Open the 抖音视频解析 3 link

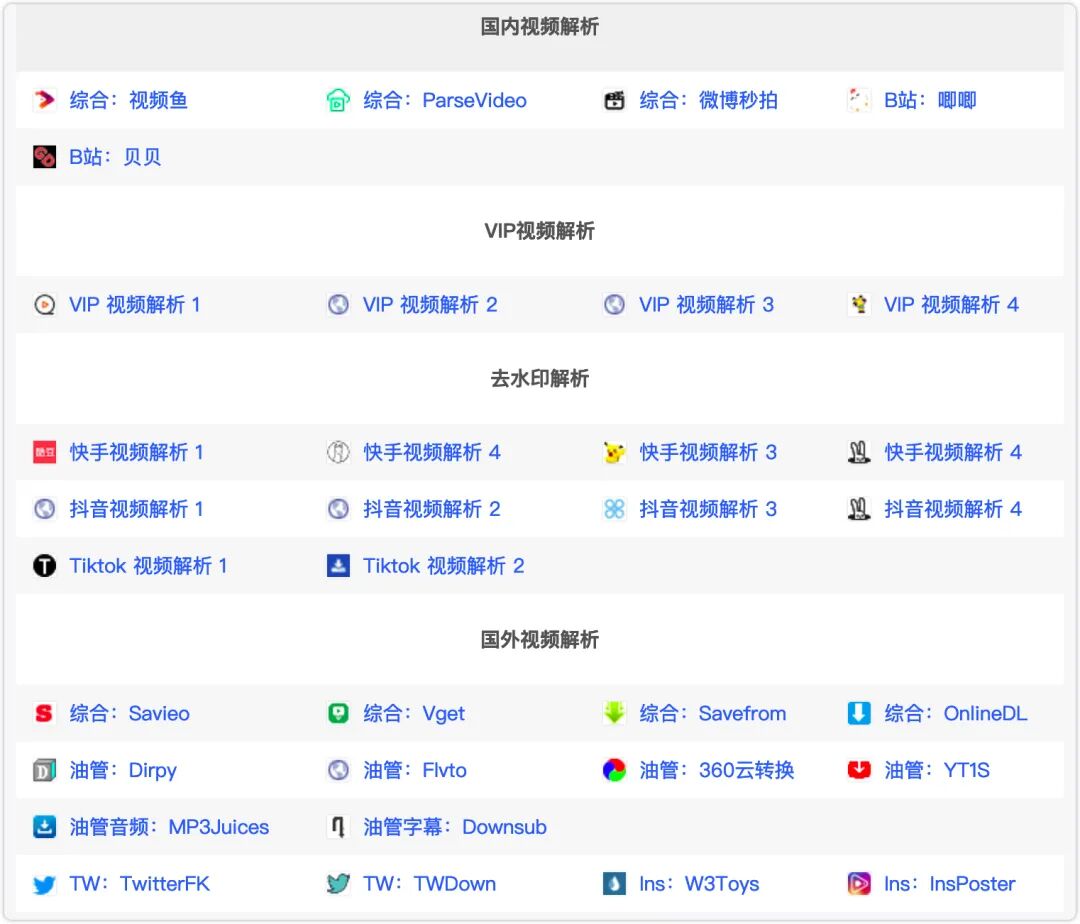point(708,509)
